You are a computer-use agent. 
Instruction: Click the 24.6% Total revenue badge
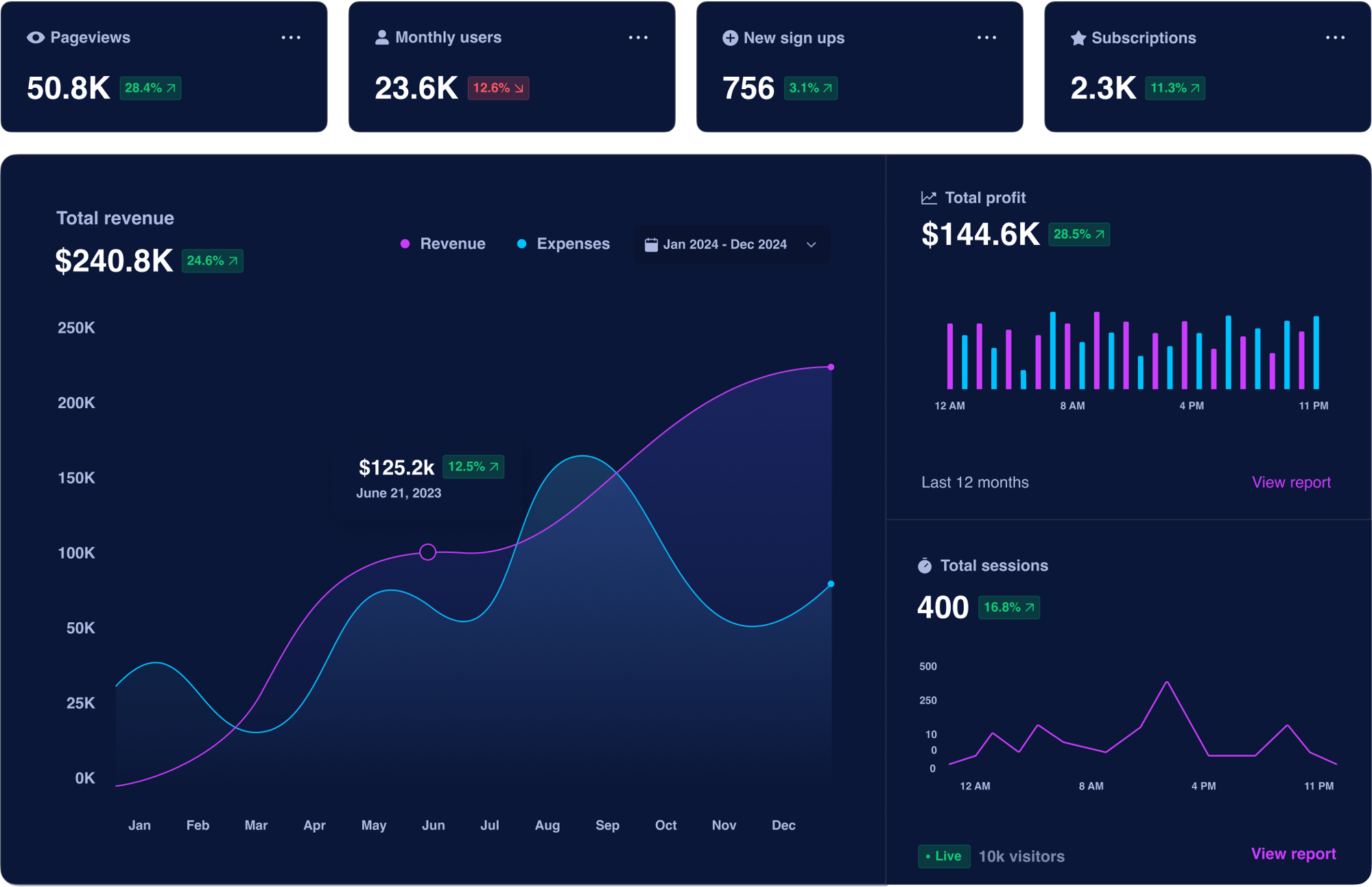point(212,261)
